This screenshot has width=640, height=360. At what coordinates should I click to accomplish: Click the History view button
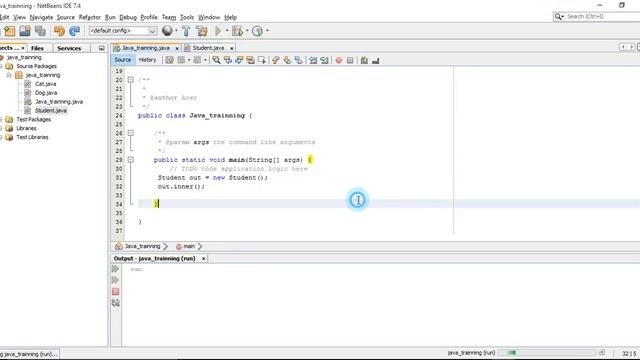point(147,60)
